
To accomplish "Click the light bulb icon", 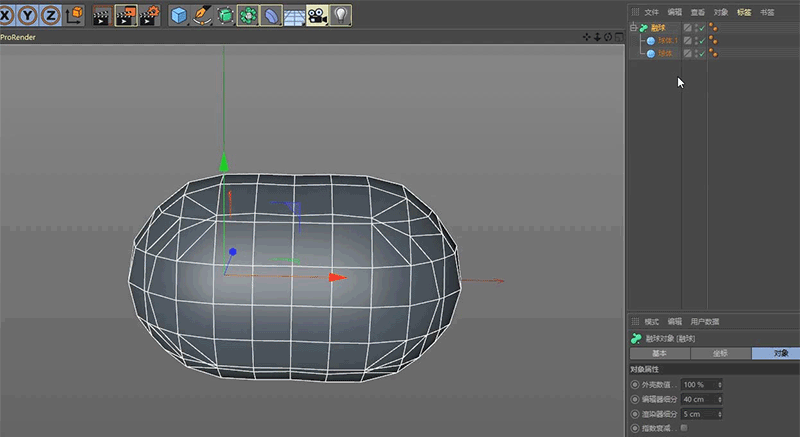I will (341, 15).
